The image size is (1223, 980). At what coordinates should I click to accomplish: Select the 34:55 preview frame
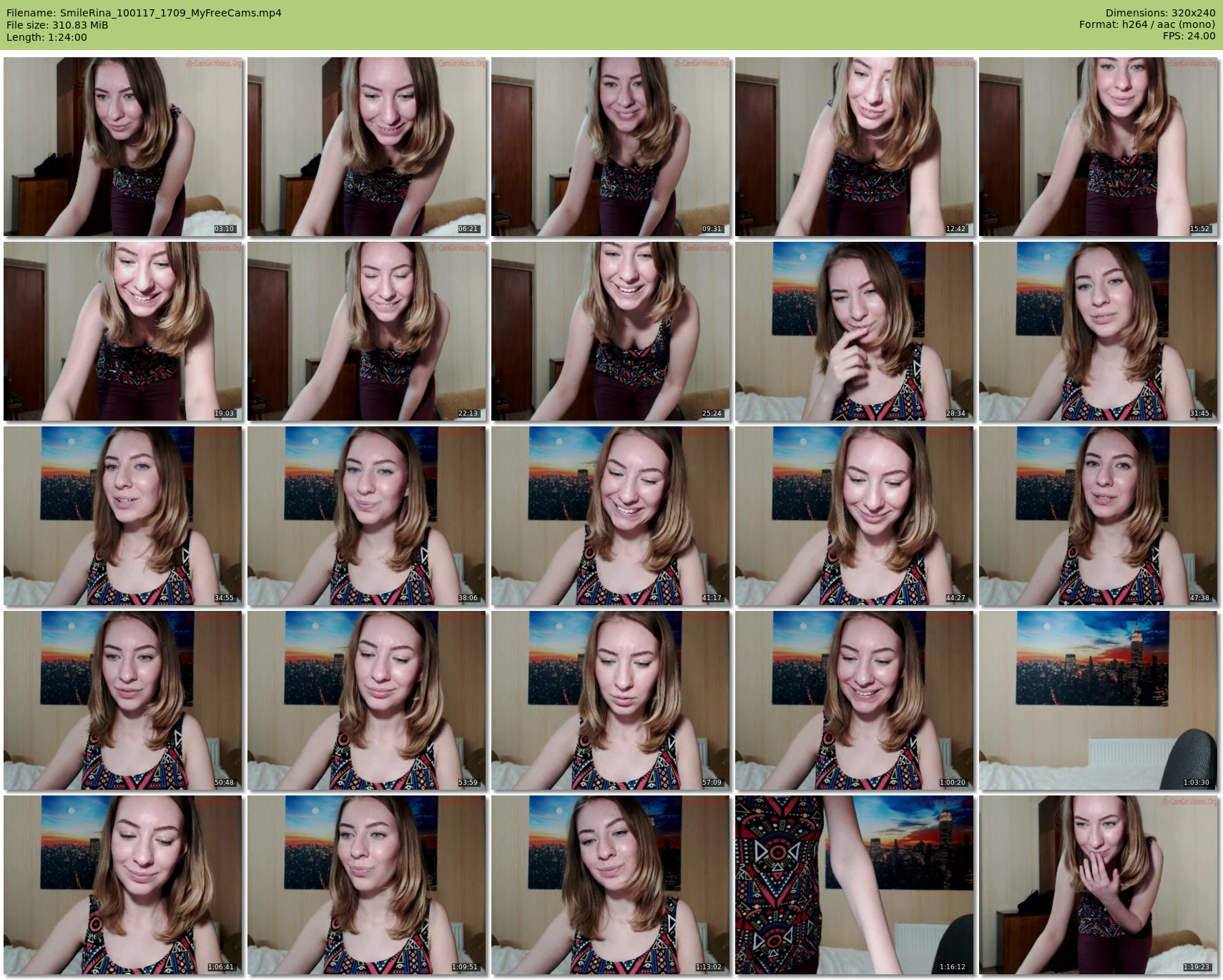(123, 516)
